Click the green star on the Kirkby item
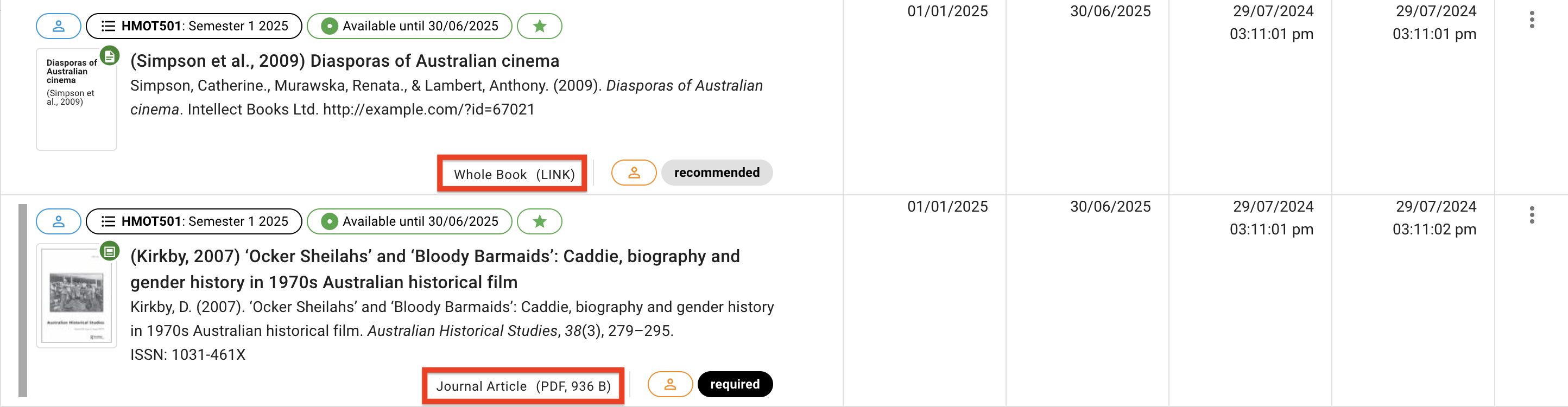 pyautogui.click(x=539, y=221)
